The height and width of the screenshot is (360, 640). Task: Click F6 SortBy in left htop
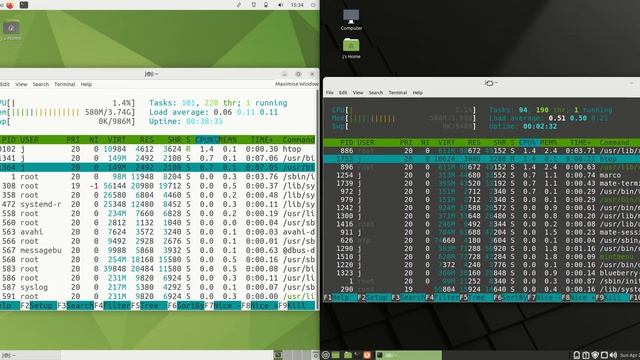pyautogui.click(x=186, y=305)
